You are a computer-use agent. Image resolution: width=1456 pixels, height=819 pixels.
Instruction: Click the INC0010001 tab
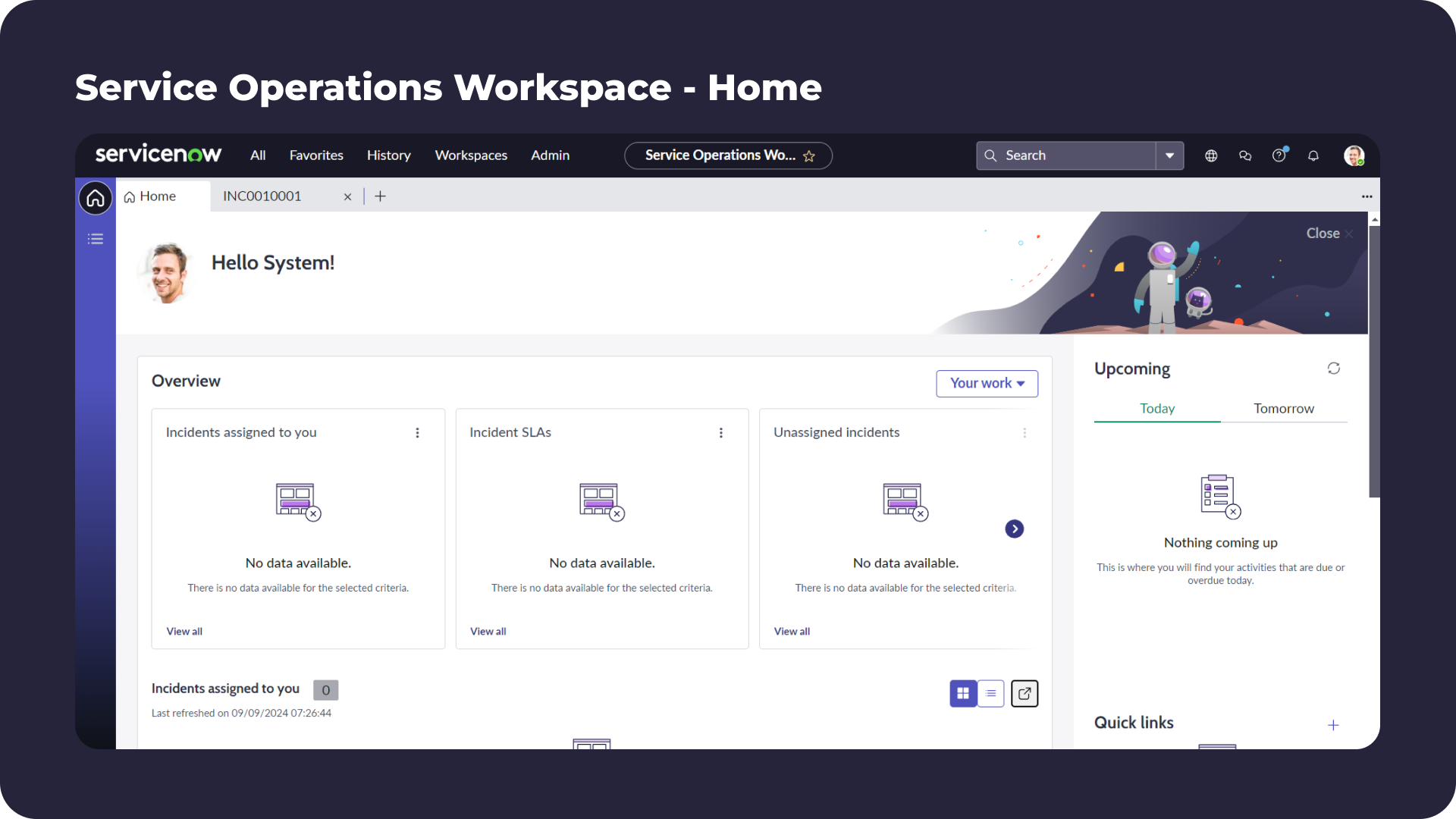[262, 195]
